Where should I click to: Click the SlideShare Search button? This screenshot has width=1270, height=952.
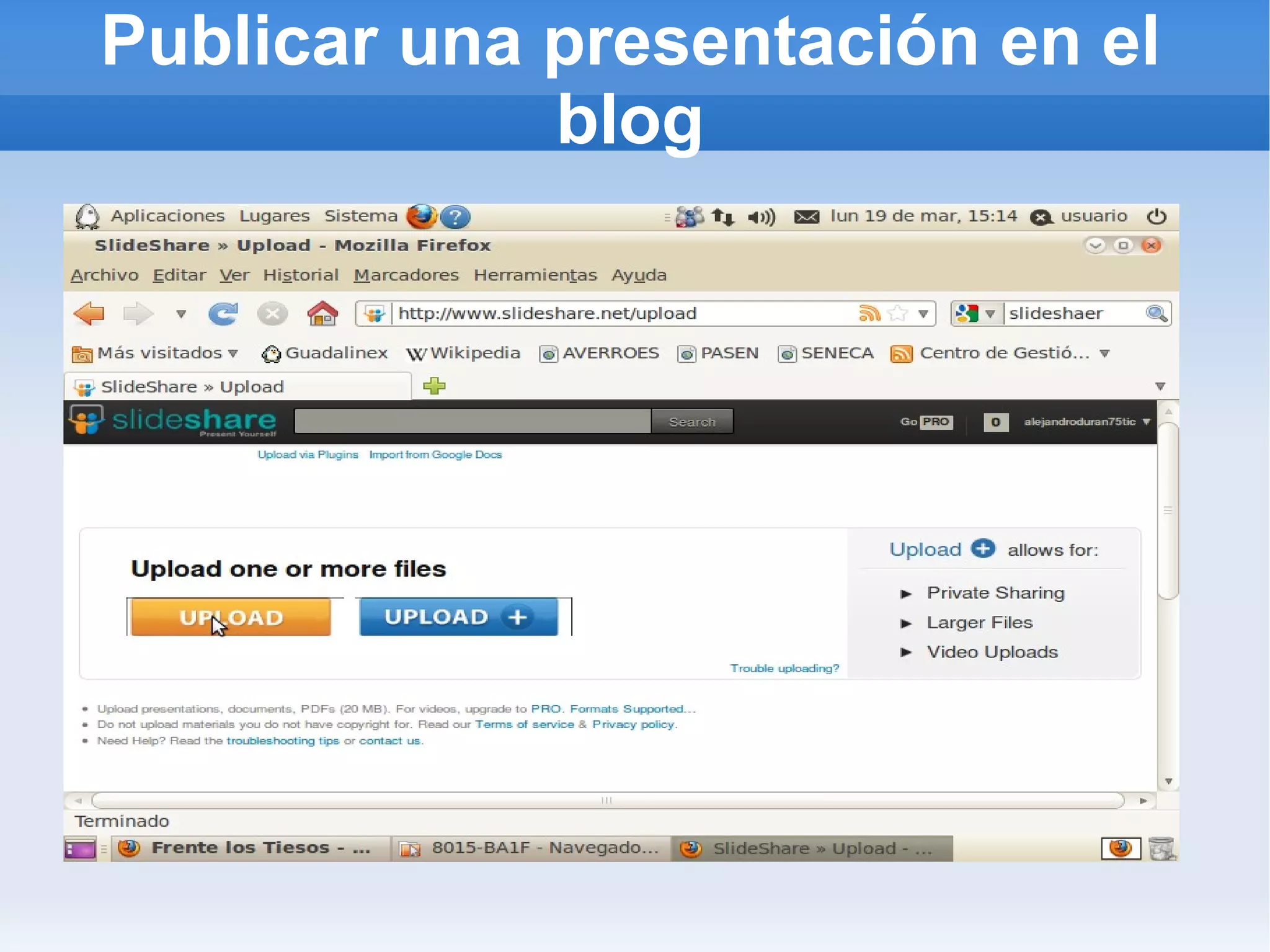pos(692,422)
